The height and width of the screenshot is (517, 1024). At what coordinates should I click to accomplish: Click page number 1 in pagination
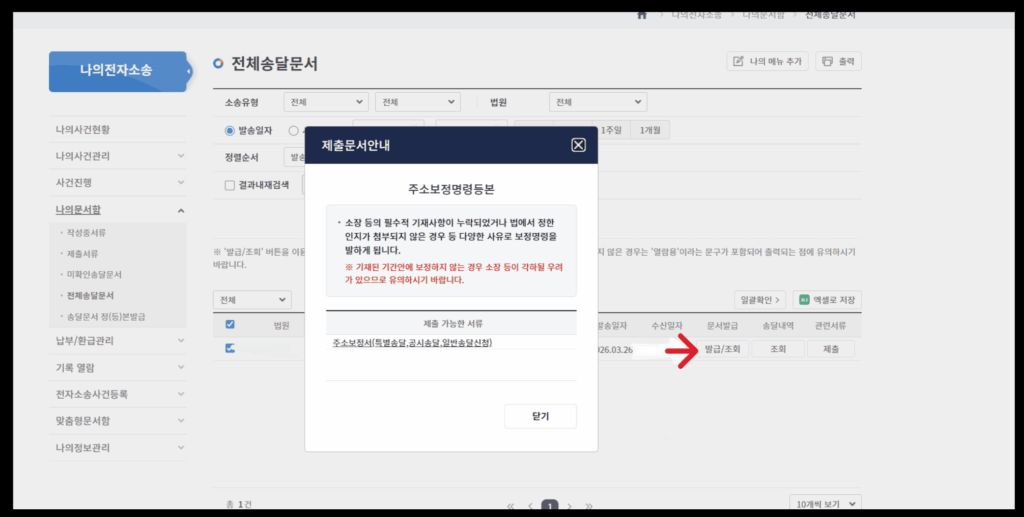click(x=550, y=506)
